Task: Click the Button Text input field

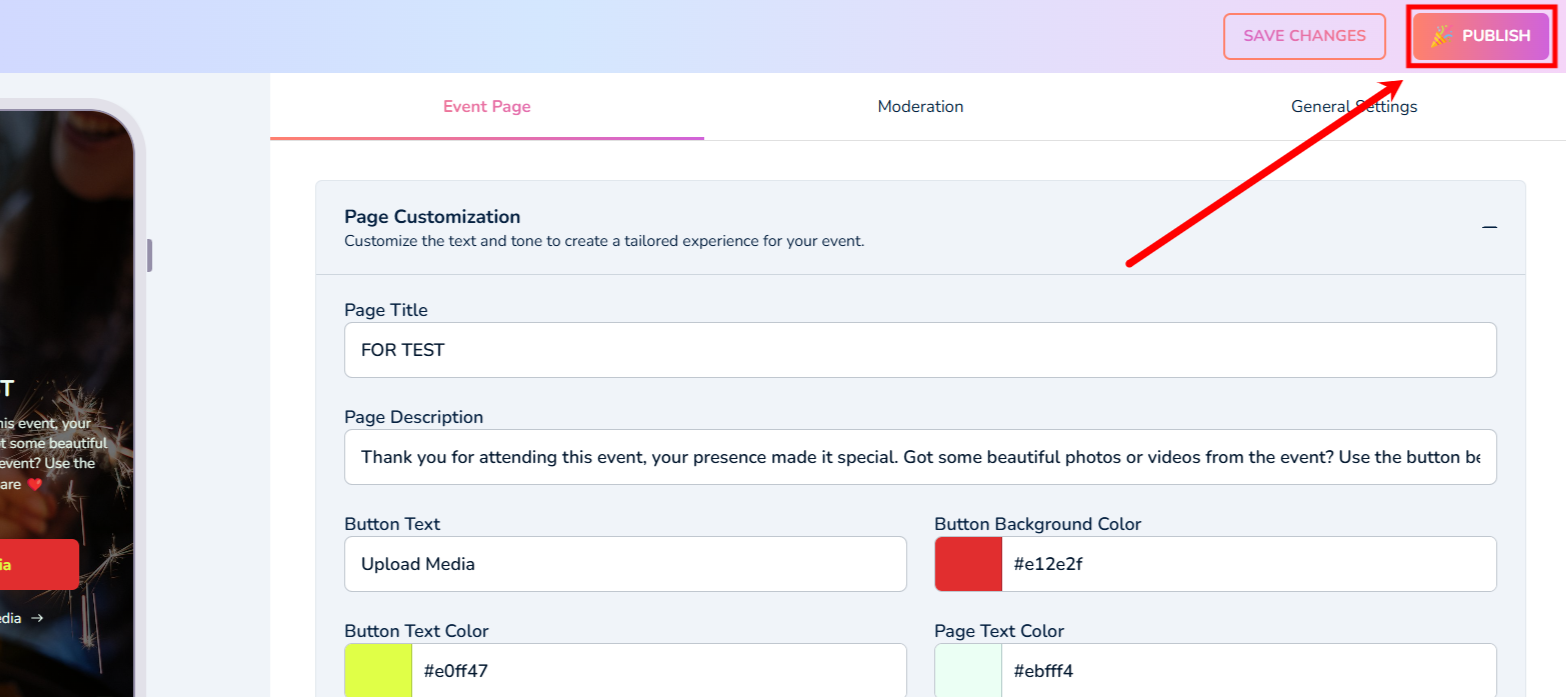Action: [625, 564]
